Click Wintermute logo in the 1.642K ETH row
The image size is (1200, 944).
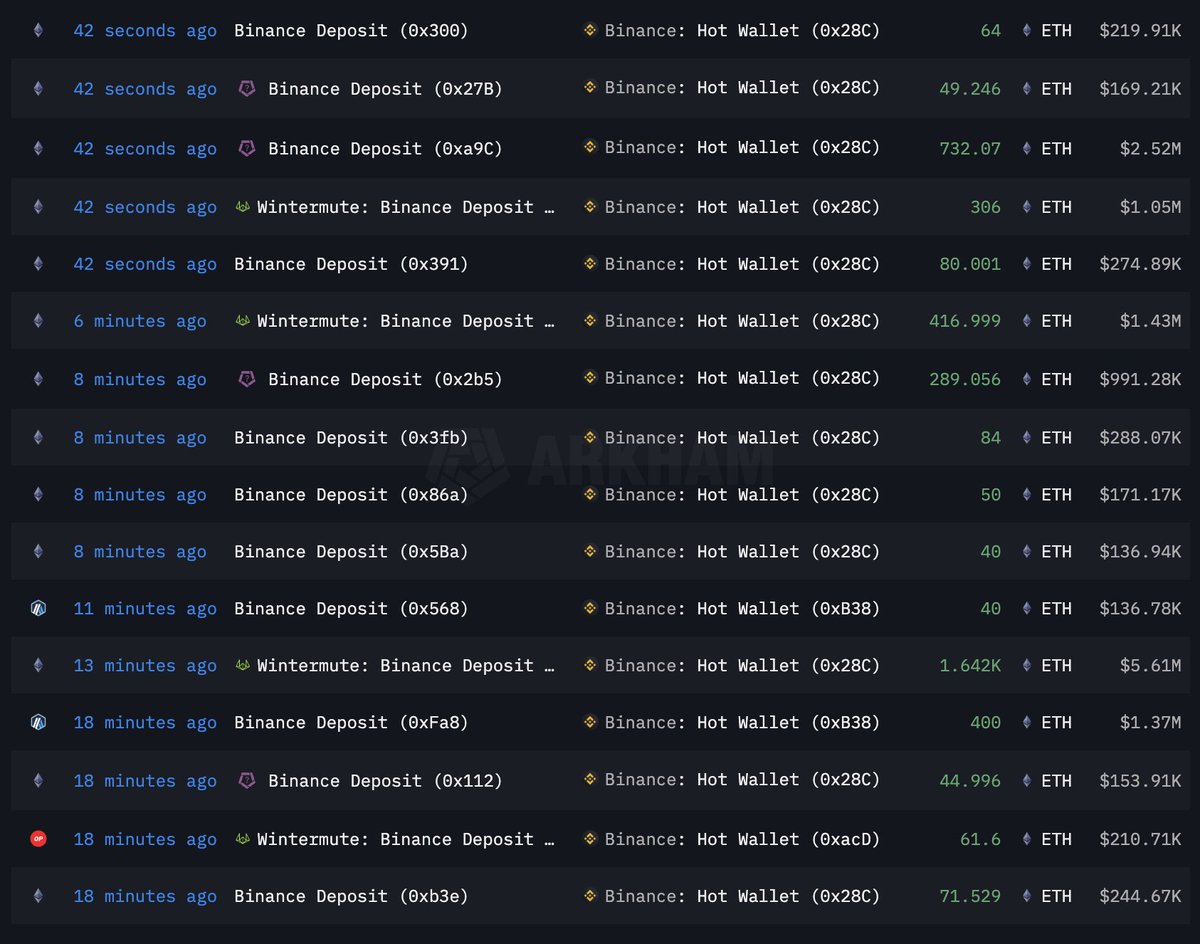[x=242, y=665]
